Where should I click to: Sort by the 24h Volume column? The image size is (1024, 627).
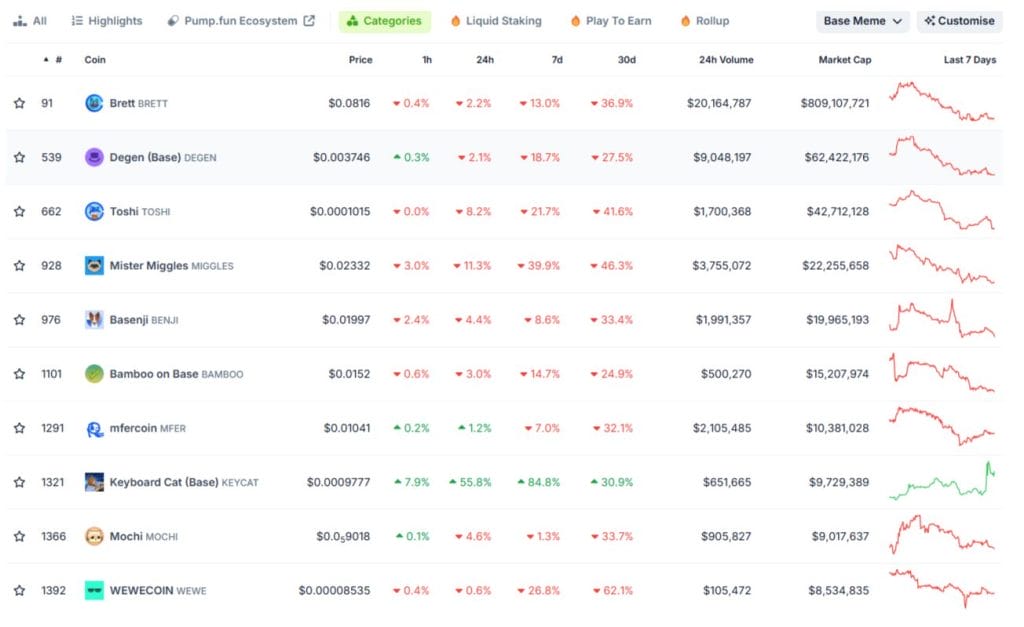point(726,59)
